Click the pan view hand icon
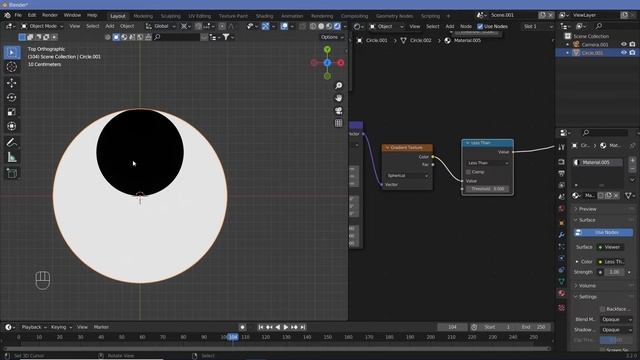Viewport: 640px width, 360px height. [339, 98]
